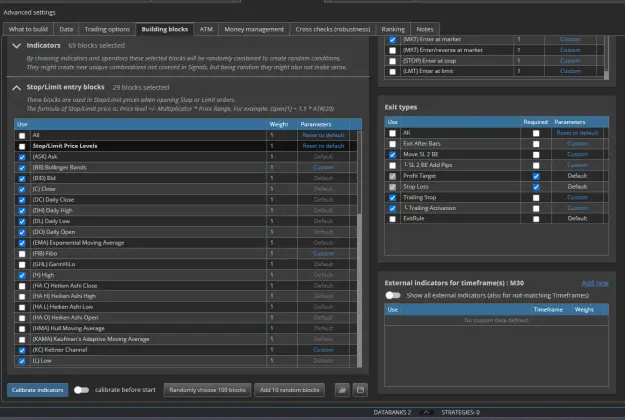Open the Trading options tab

pos(107,29)
